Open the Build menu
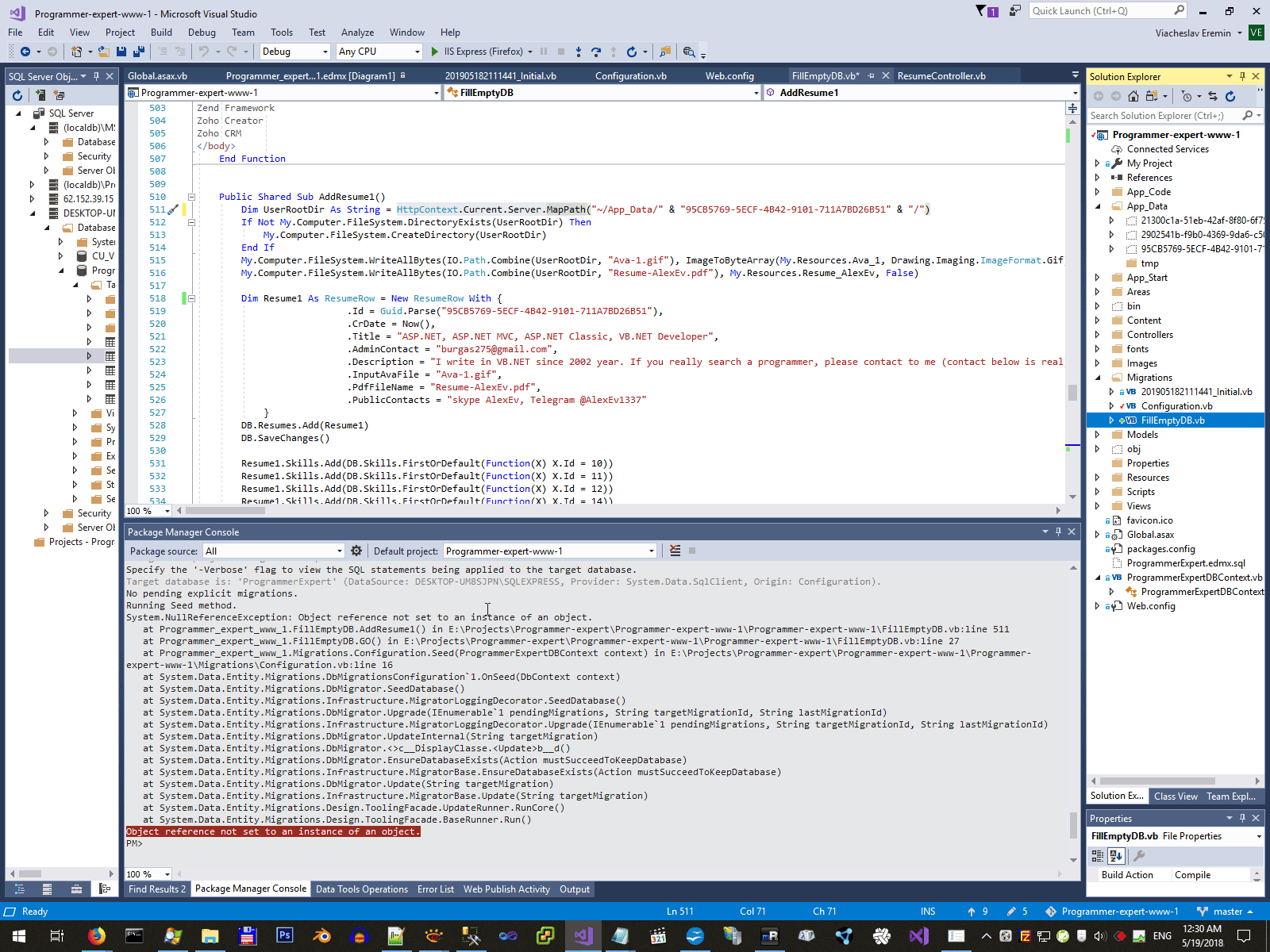The width and height of the screenshot is (1270, 952). coord(161,33)
